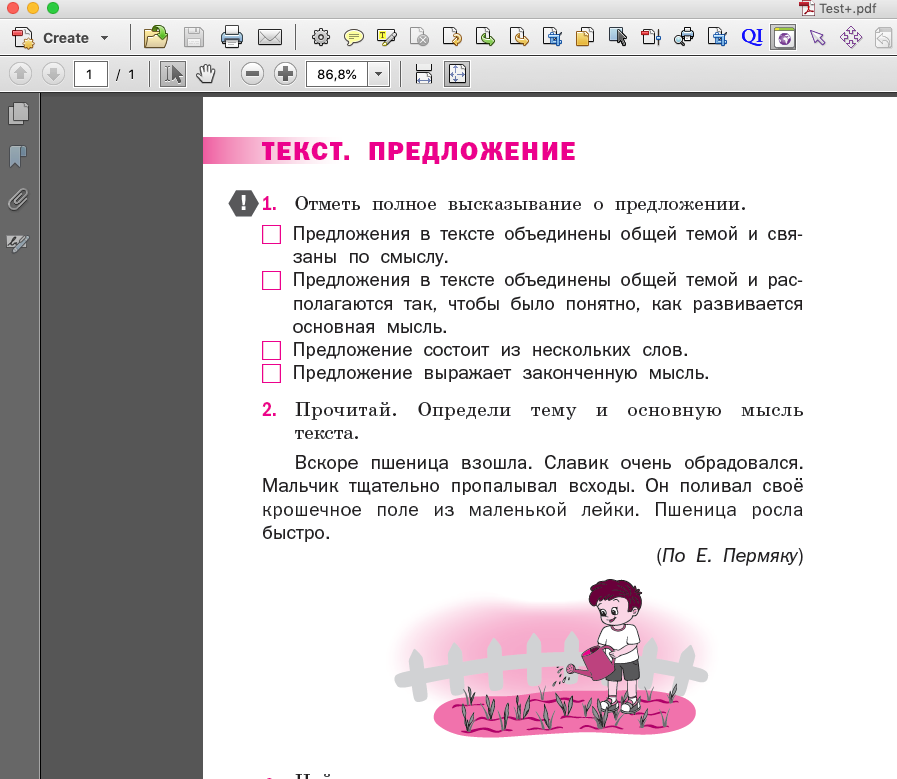Zoom out with the minus button
This screenshot has width=897, height=779.
252,74
